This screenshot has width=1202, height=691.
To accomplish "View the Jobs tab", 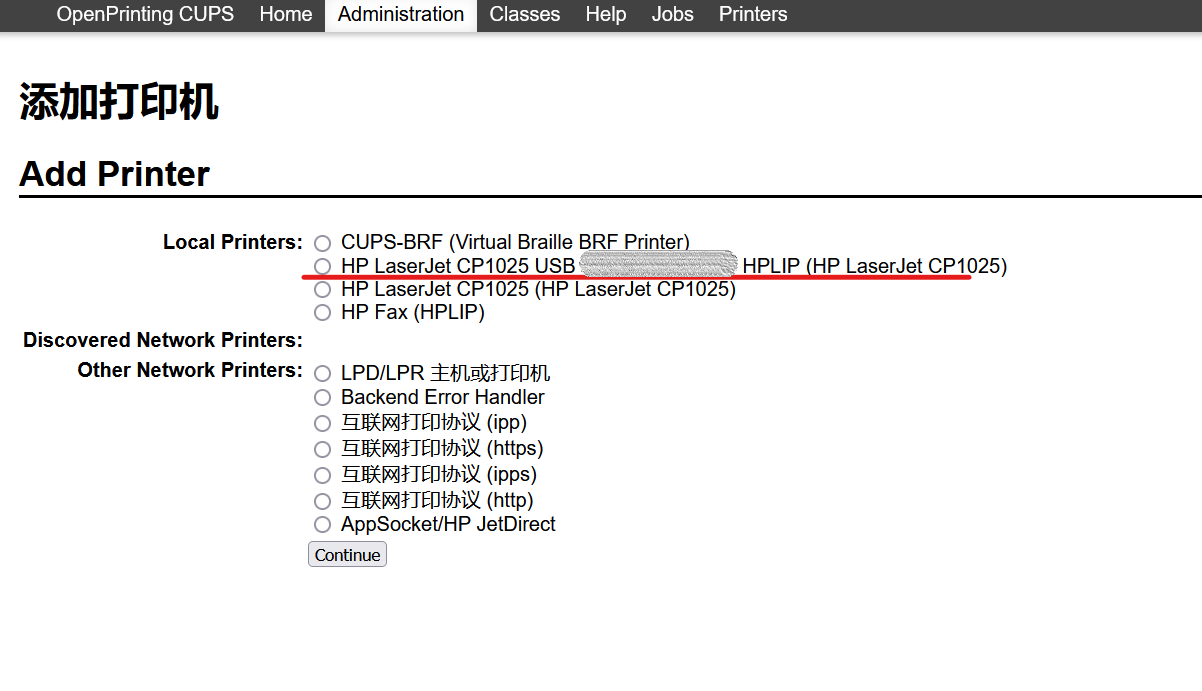I will click(672, 14).
